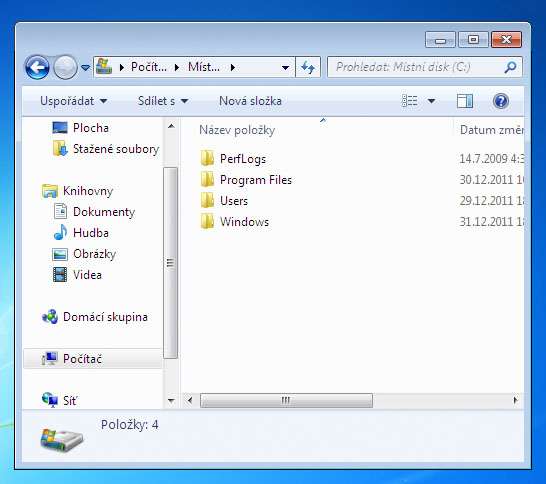Open Videa library
This screenshot has width=546, height=484.
(87, 275)
